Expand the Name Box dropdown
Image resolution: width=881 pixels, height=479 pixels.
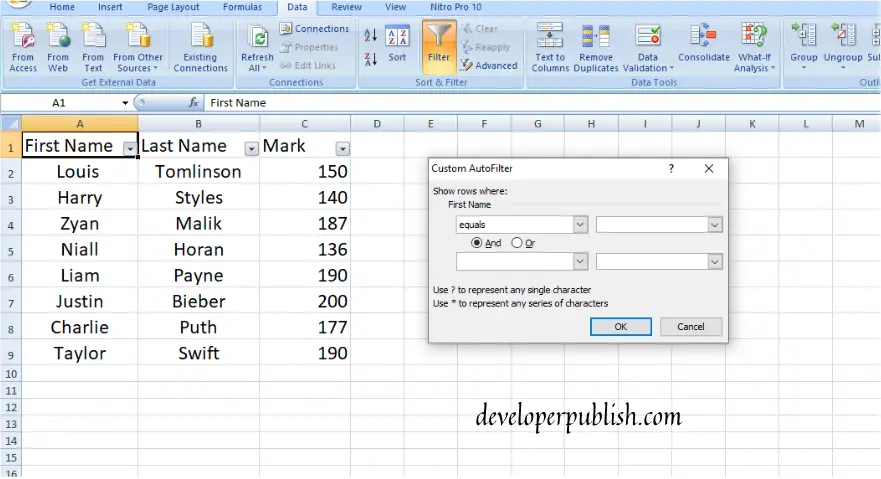click(125, 103)
